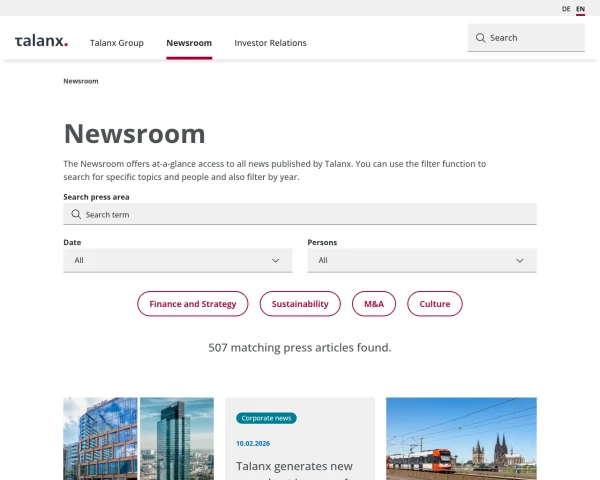Click the magnifier icon in press search field

click(x=76, y=214)
